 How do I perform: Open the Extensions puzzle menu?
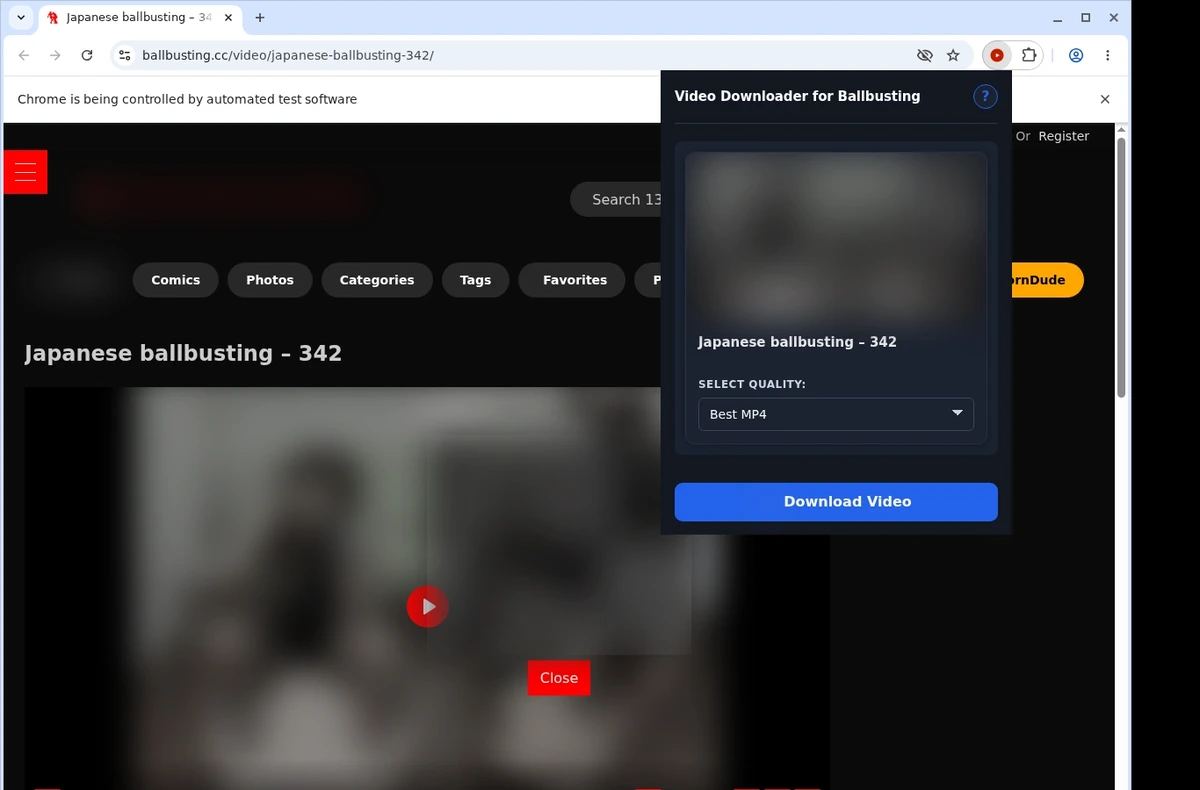pyautogui.click(x=1028, y=56)
